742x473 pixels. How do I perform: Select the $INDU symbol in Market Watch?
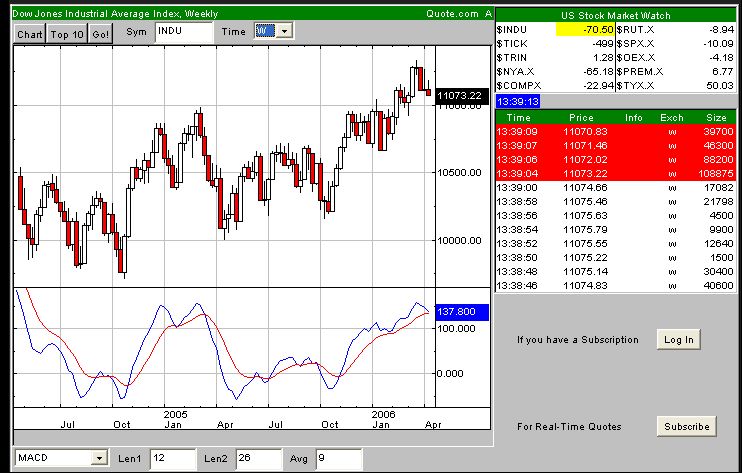click(511, 29)
